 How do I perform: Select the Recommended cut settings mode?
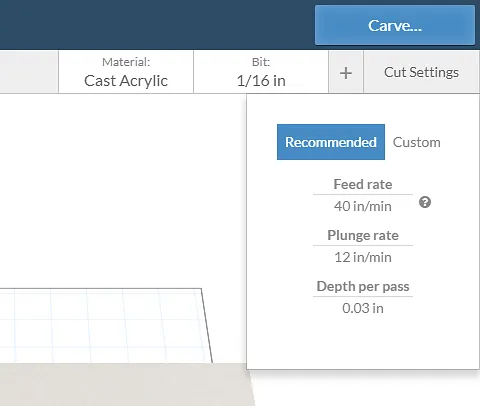coord(331,142)
